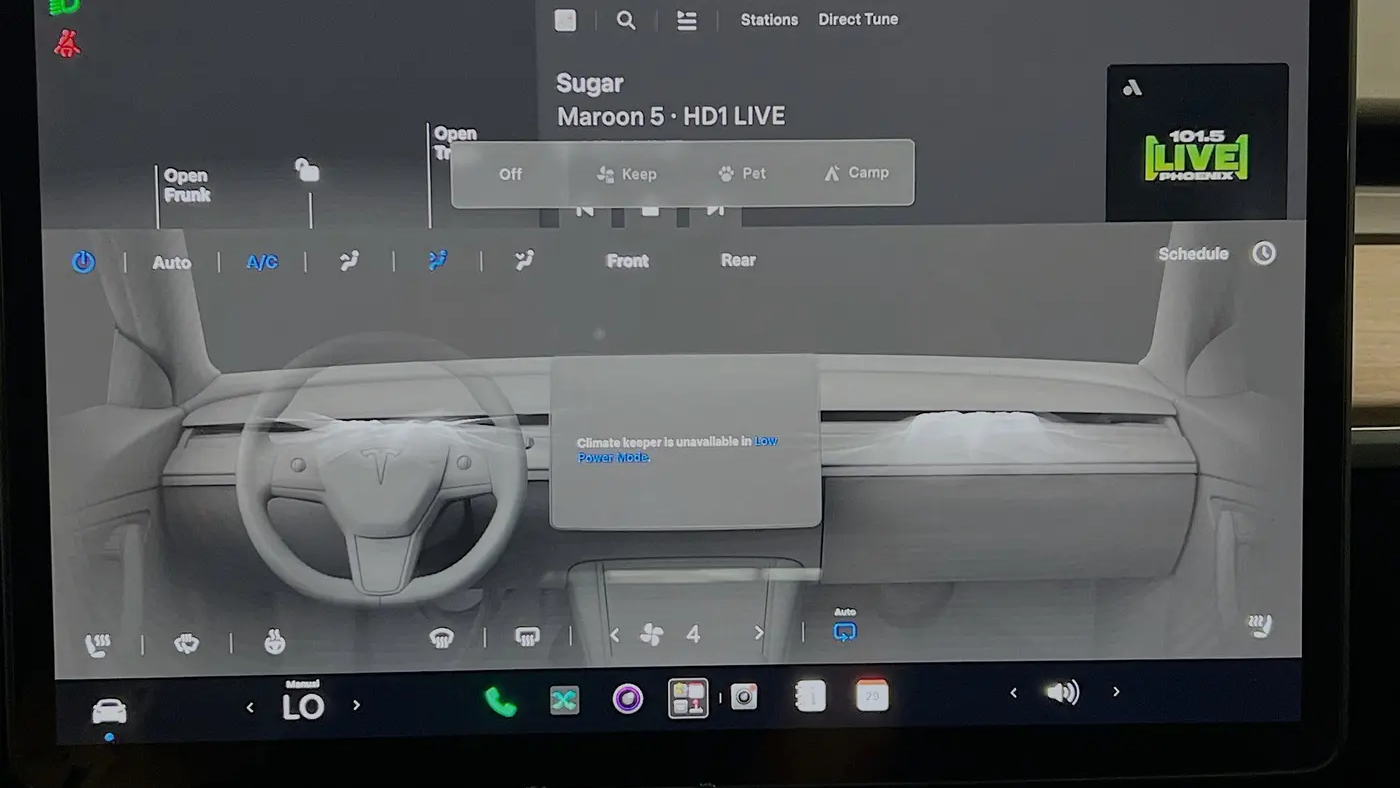This screenshot has height=788, width=1400.
Task: Tap the 101.5 LIVE Phoenix station artwork
Action: (x=1197, y=142)
